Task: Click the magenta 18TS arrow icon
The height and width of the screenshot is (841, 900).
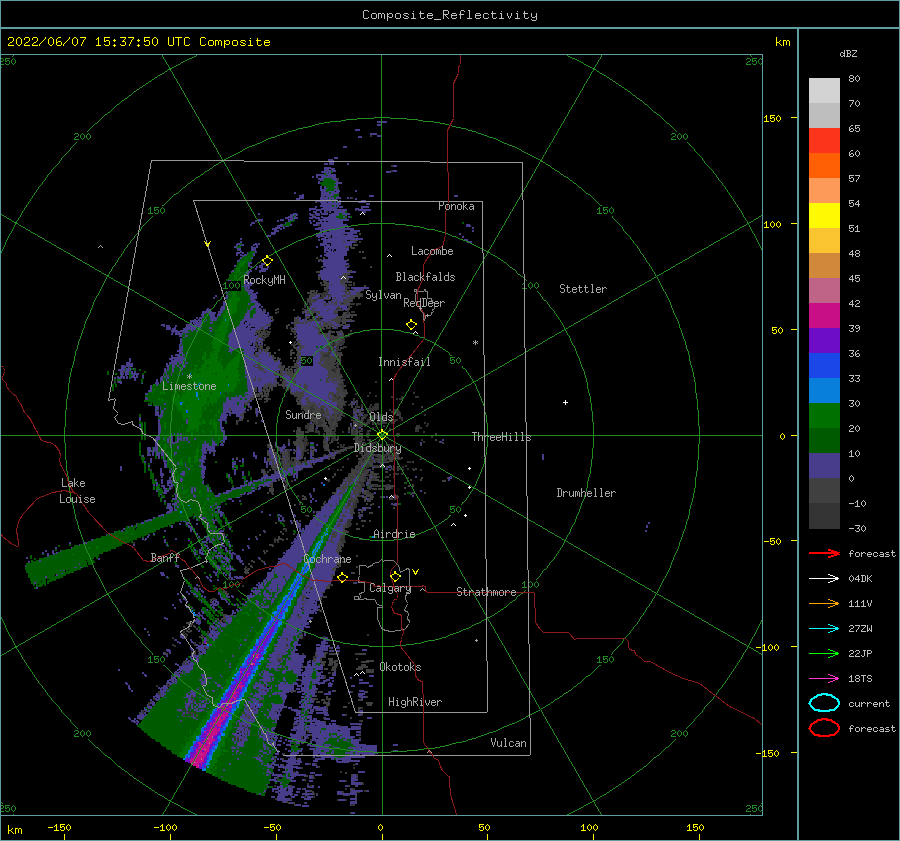Action: pos(824,679)
